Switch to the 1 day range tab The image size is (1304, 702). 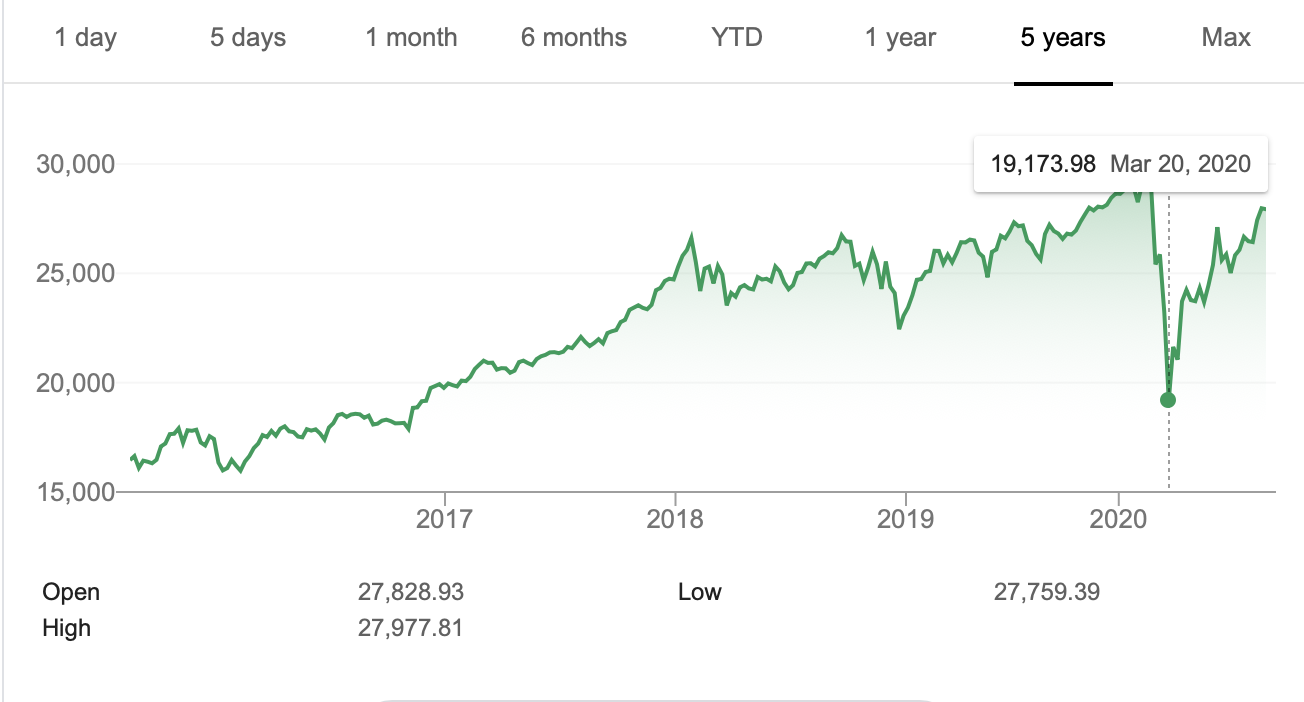(x=86, y=38)
